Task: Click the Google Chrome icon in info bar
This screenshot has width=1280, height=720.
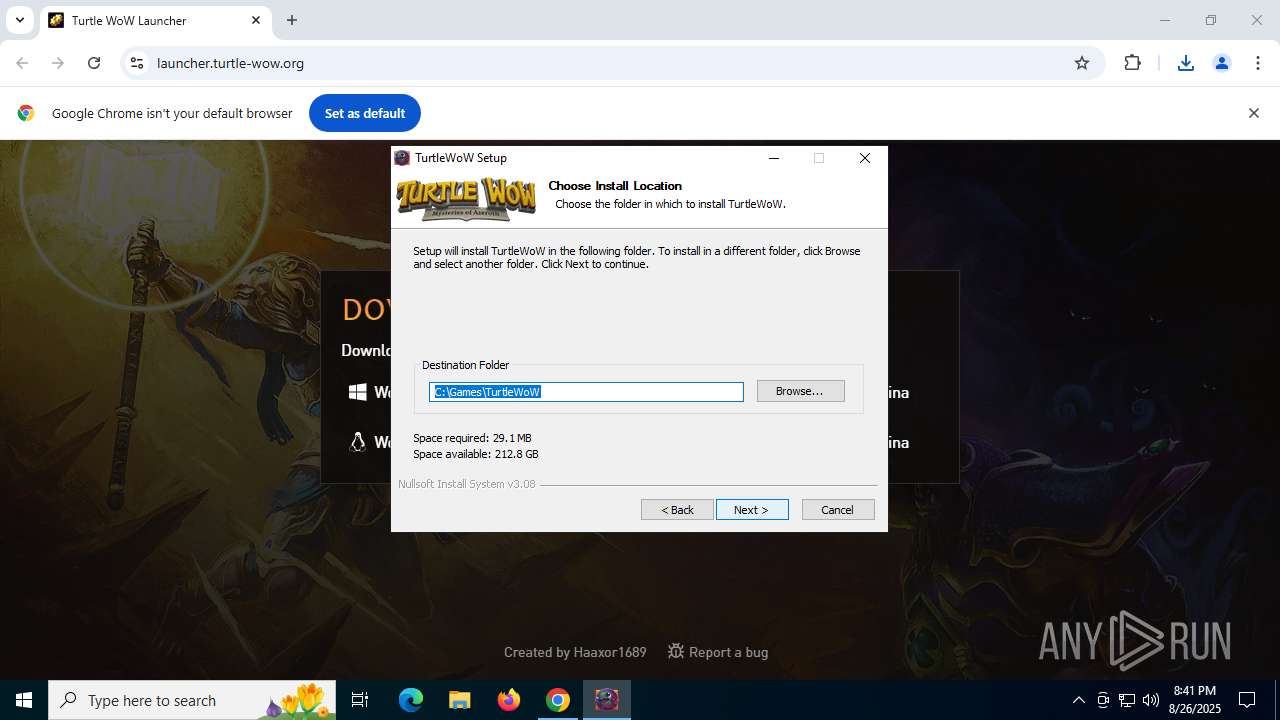Action: pyautogui.click(x=26, y=113)
